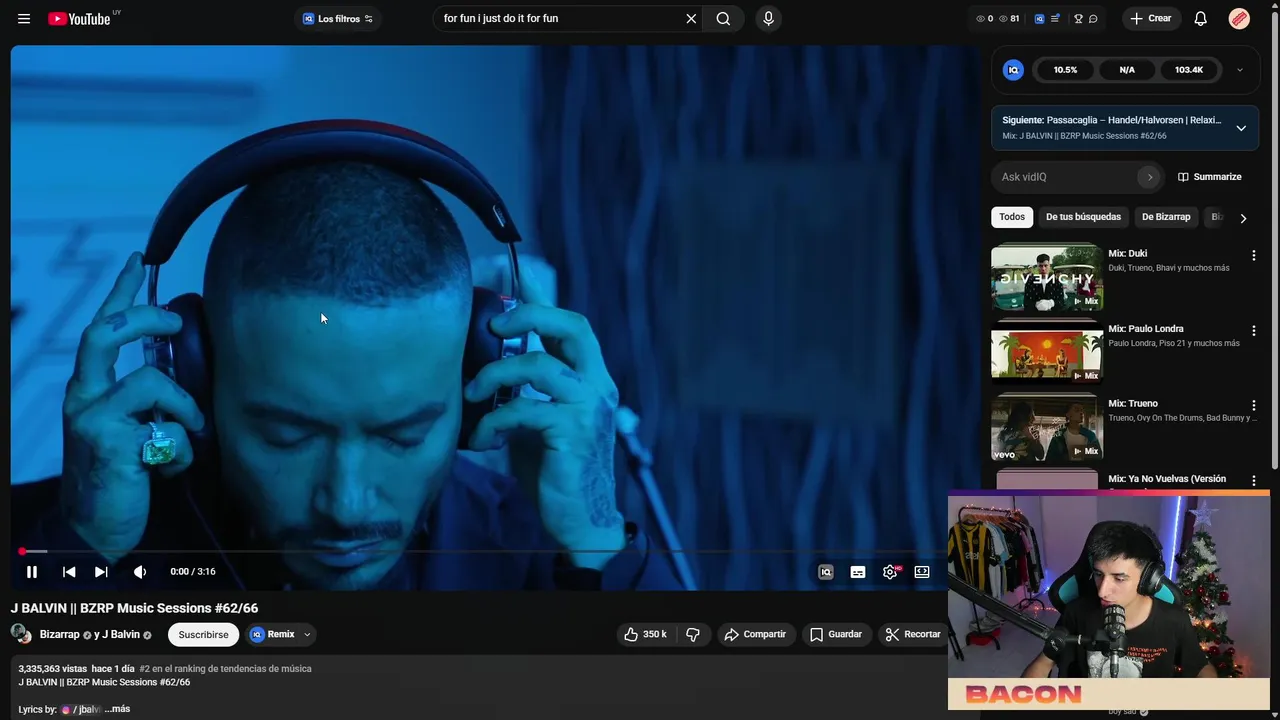Open options menu for Mix: Paulo Londra

click(1254, 330)
